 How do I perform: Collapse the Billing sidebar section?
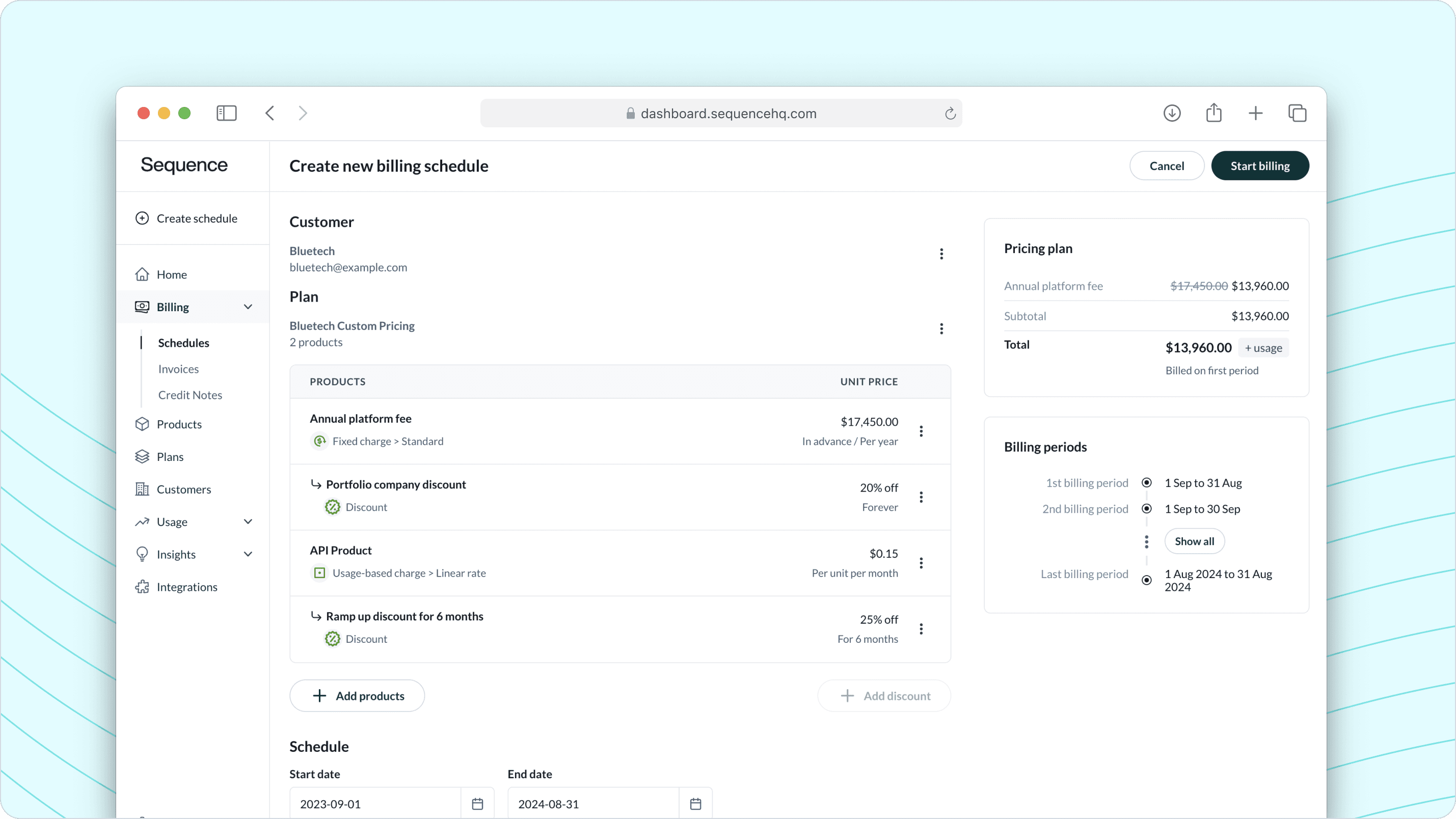[x=248, y=307]
